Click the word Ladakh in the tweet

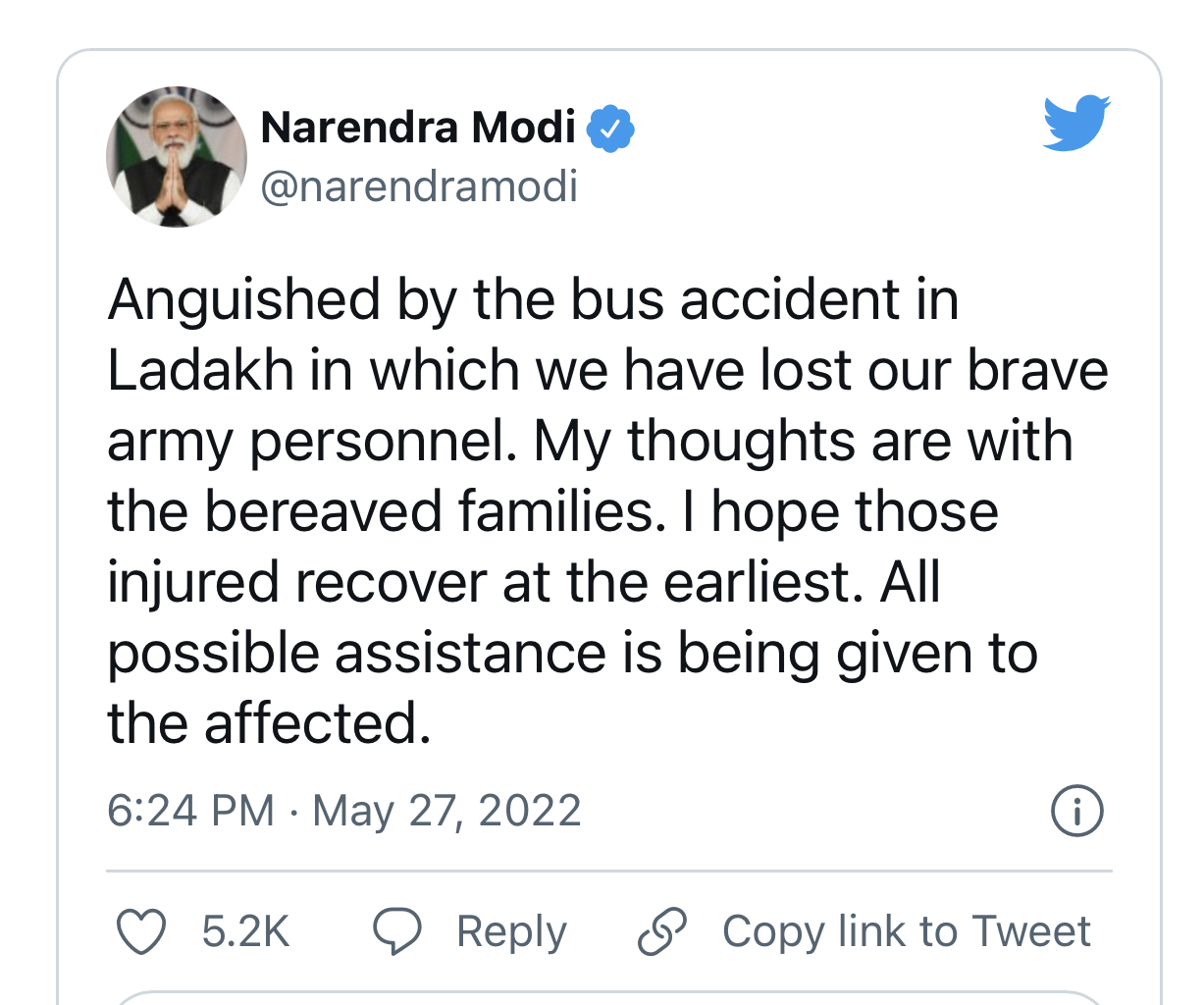200,371
